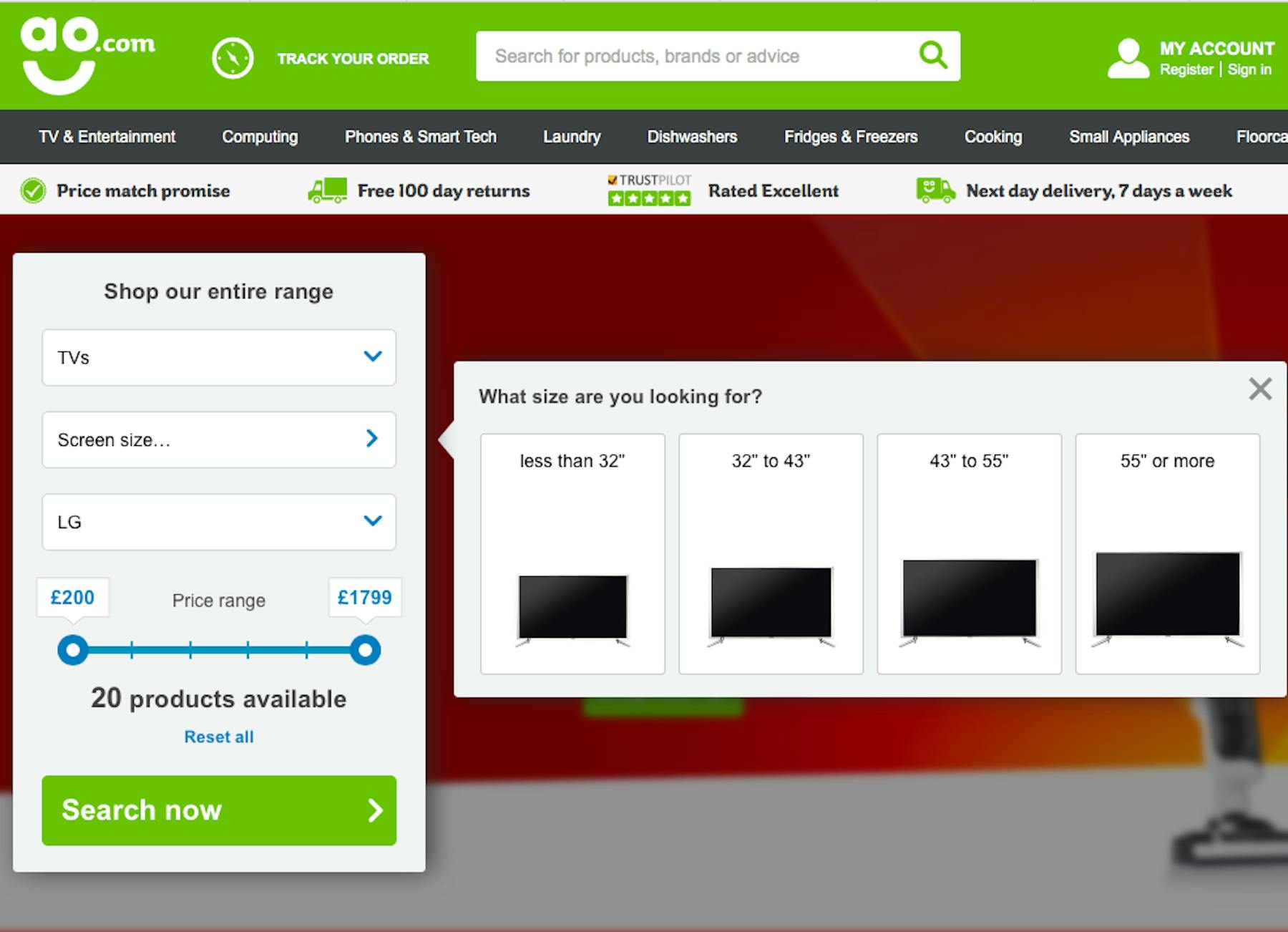Click the Track Your Order link
This screenshot has height=932, width=1288.
[353, 59]
